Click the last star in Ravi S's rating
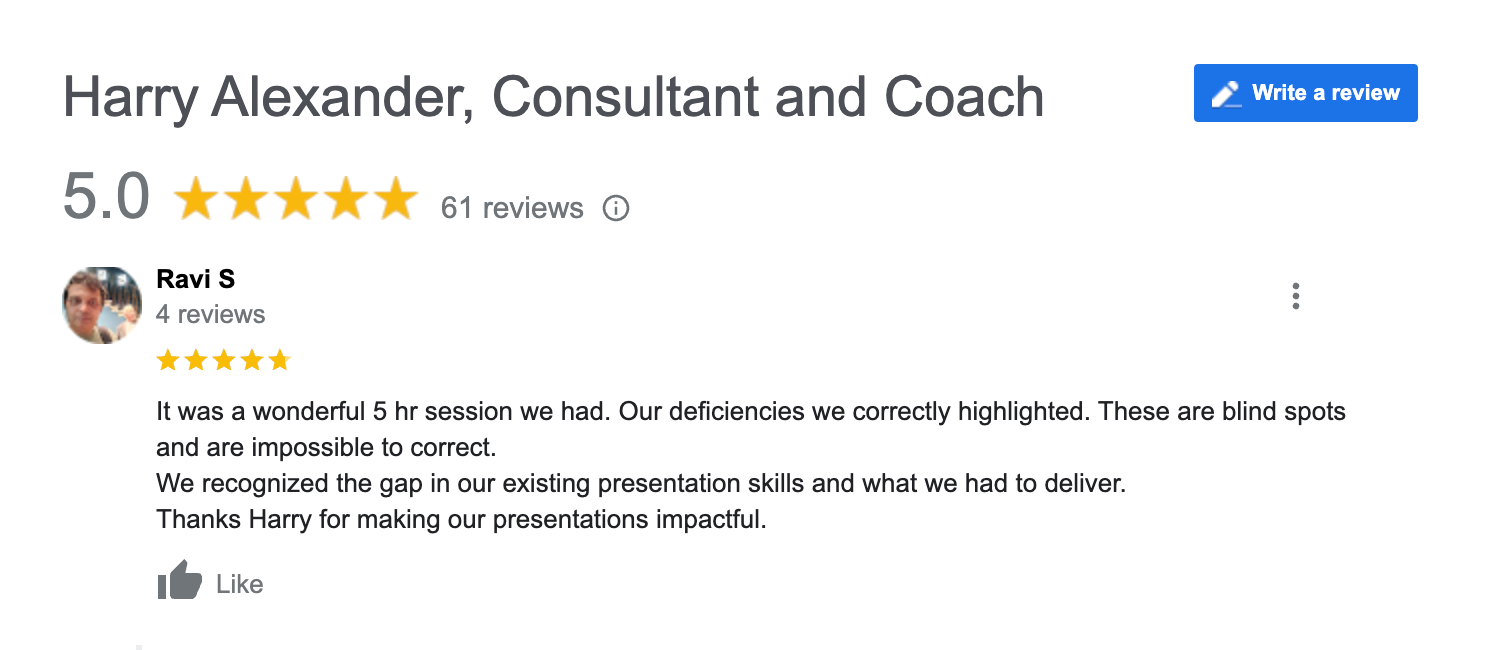 point(279,360)
